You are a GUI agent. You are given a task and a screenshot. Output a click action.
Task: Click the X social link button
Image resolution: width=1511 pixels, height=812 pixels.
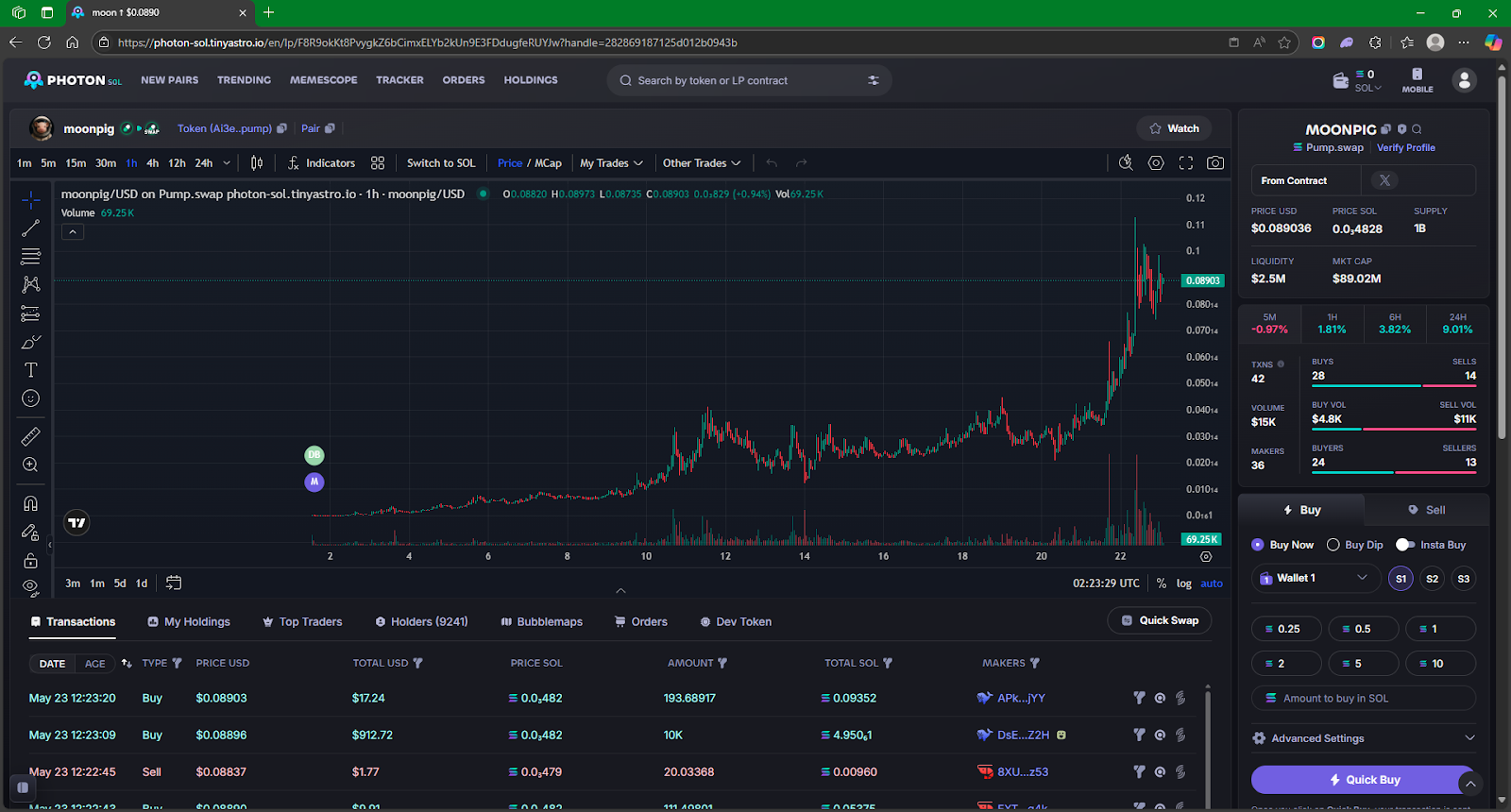coord(1384,180)
